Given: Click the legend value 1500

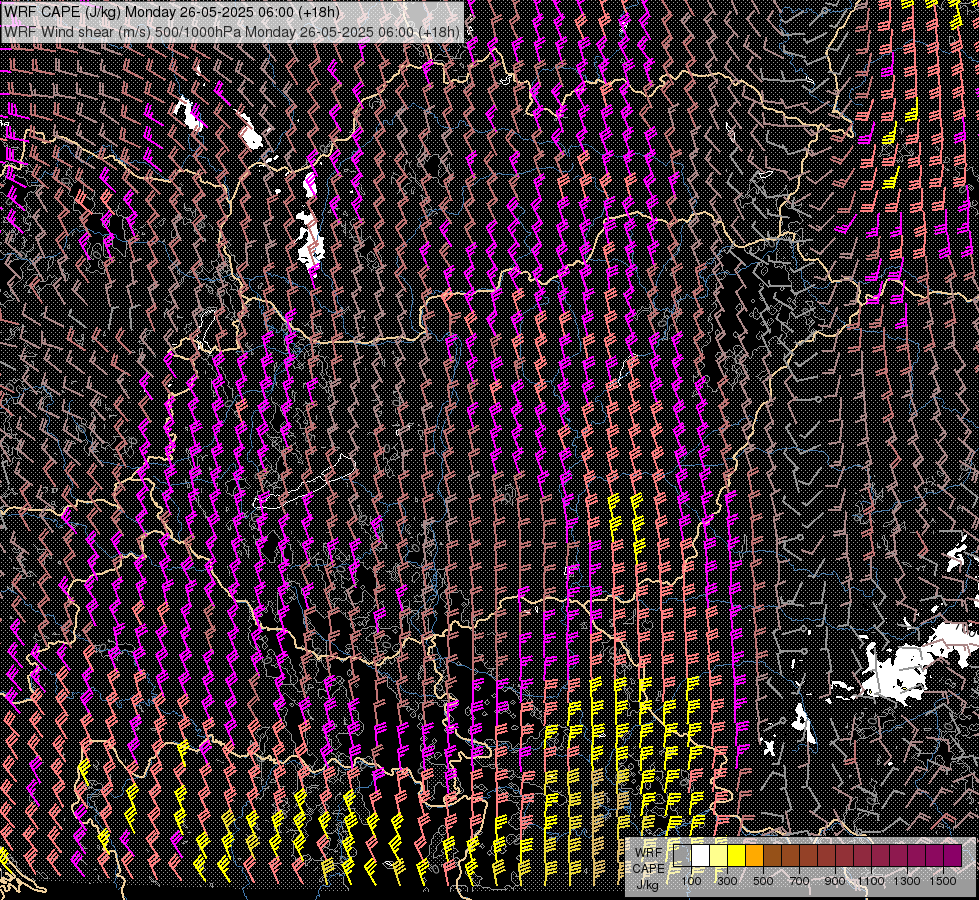Looking at the screenshot, I should 943,881.
